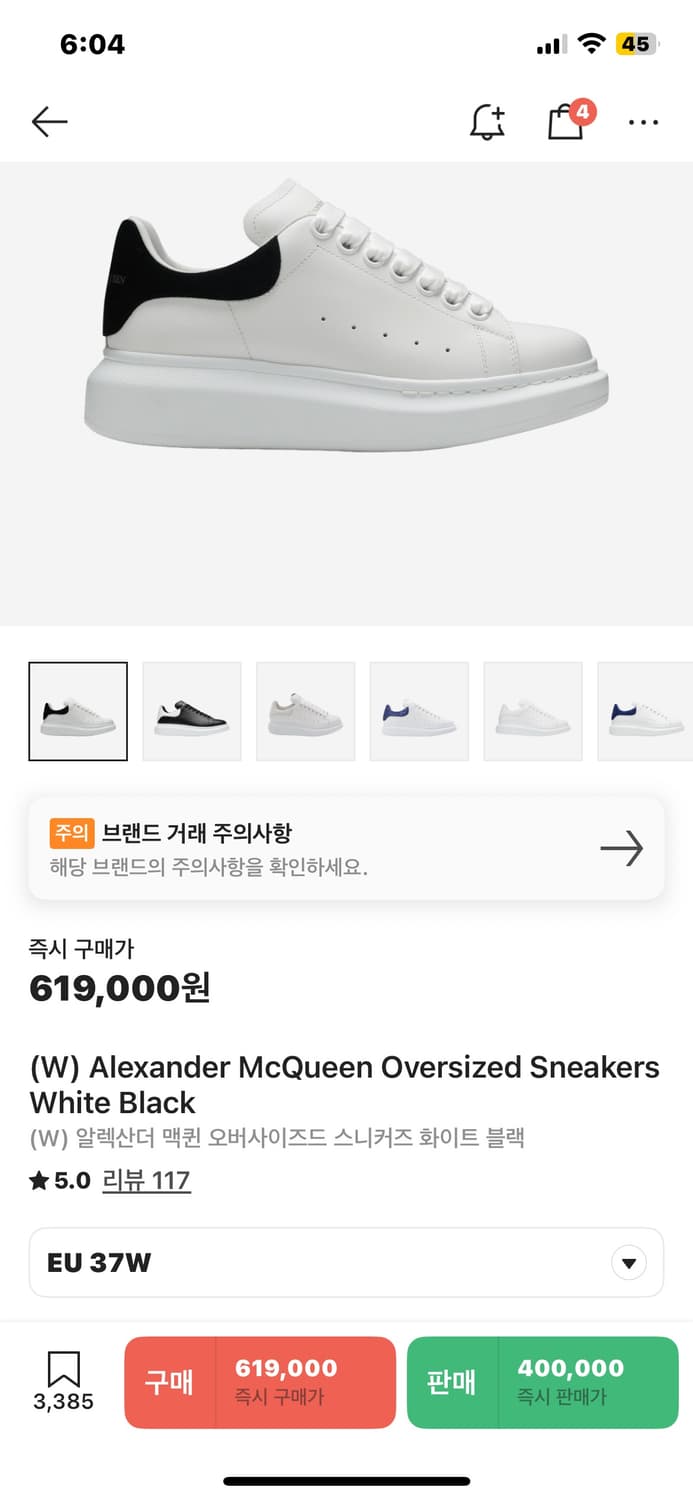The image size is (693, 1500).
Task: Tap the notification bell icon
Action: pyautogui.click(x=487, y=122)
